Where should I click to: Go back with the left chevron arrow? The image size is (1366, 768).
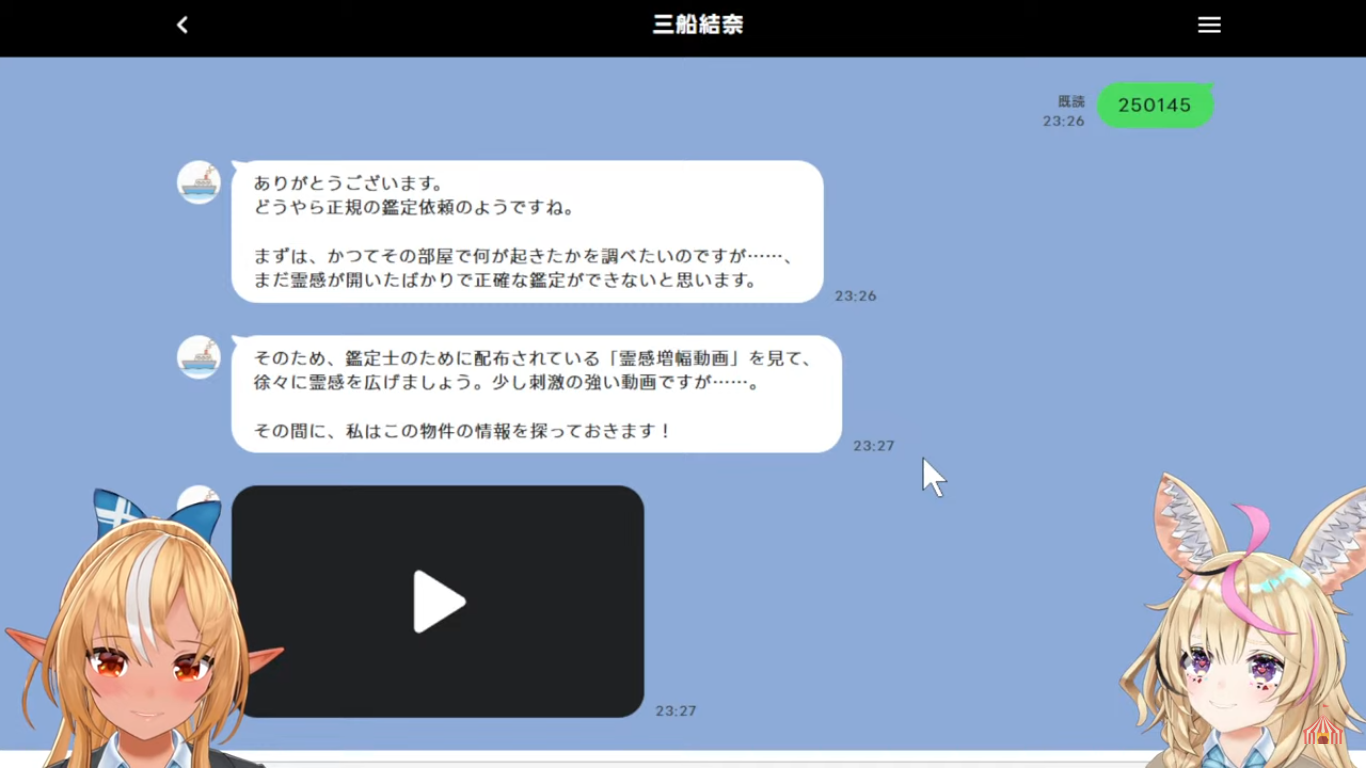click(x=182, y=25)
